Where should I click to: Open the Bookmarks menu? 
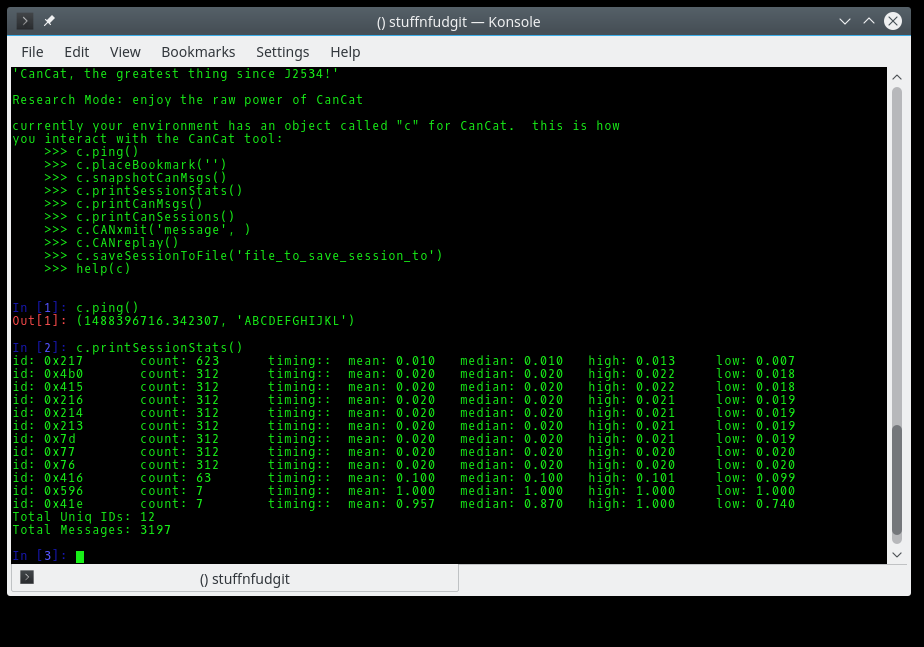pyautogui.click(x=198, y=52)
